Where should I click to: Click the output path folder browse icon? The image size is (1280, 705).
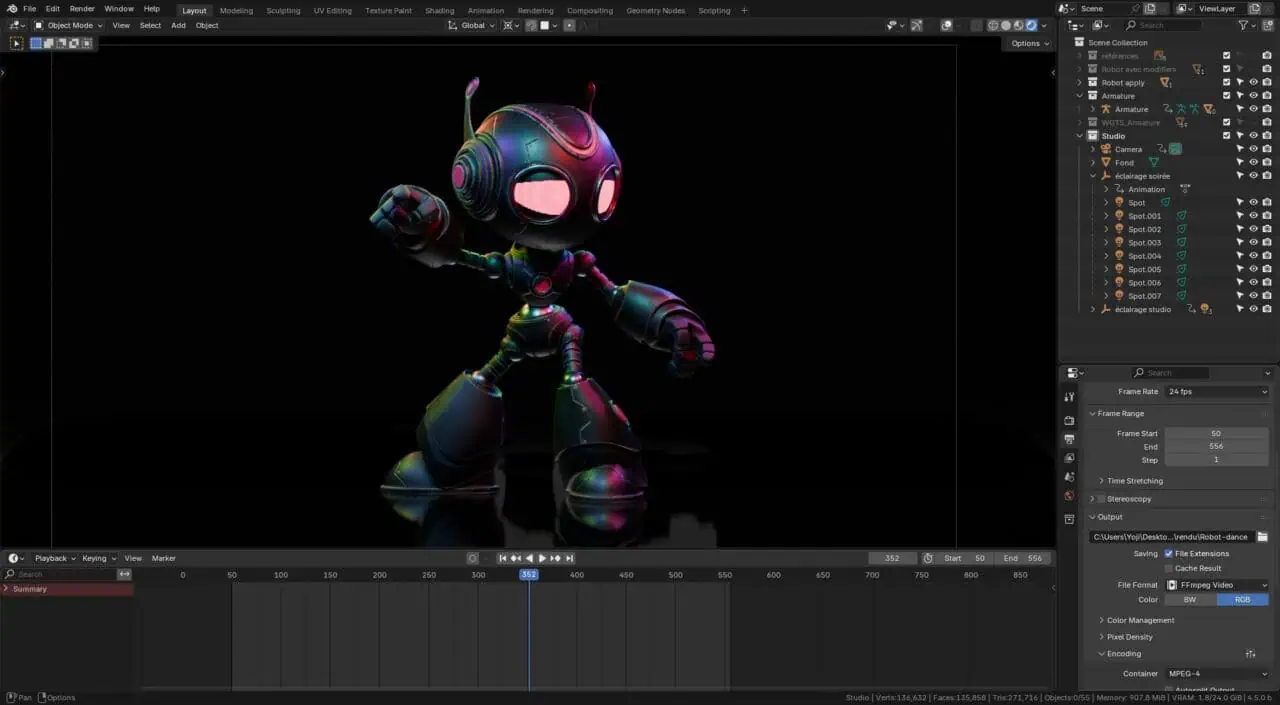(x=1262, y=537)
